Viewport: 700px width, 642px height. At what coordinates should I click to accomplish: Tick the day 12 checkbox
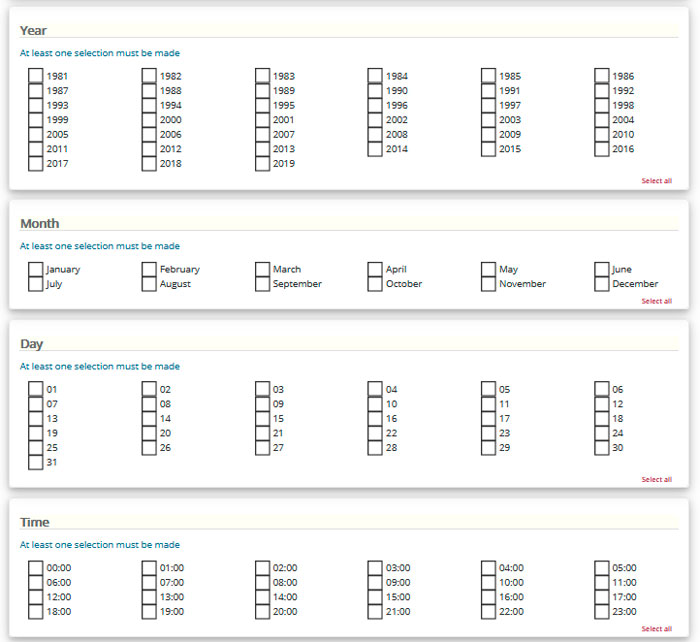tap(601, 404)
